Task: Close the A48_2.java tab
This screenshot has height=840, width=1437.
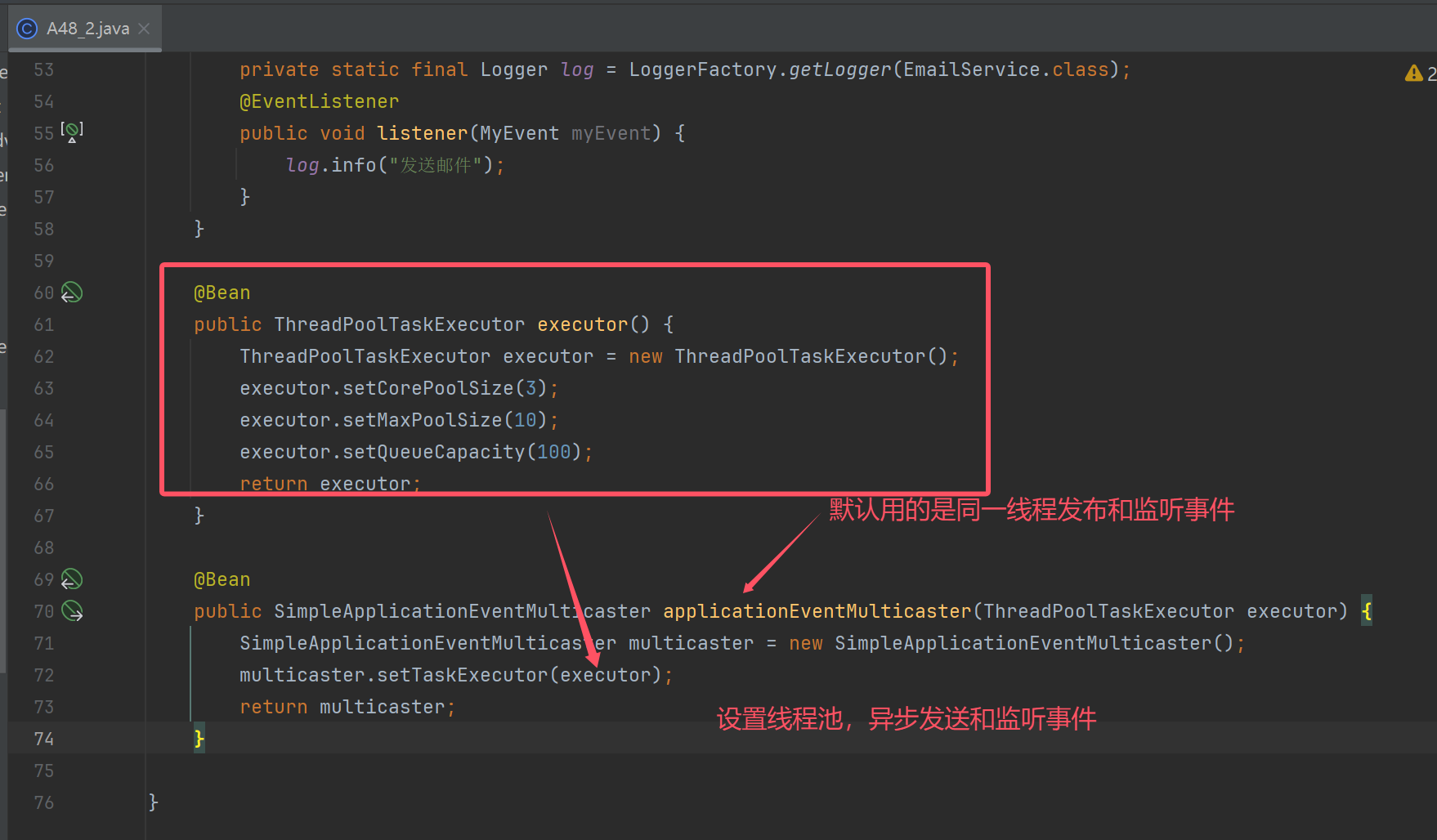Action: [x=144, y=29]
